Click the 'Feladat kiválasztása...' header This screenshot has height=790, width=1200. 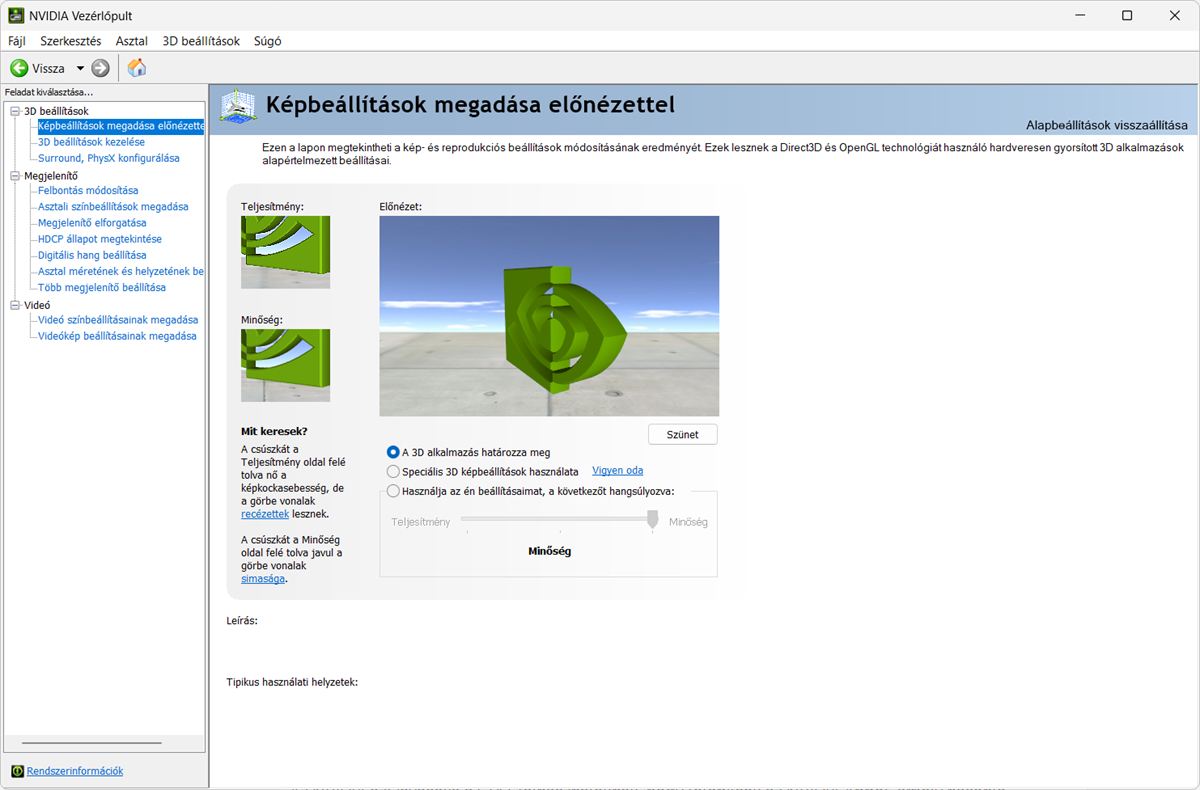48,92
